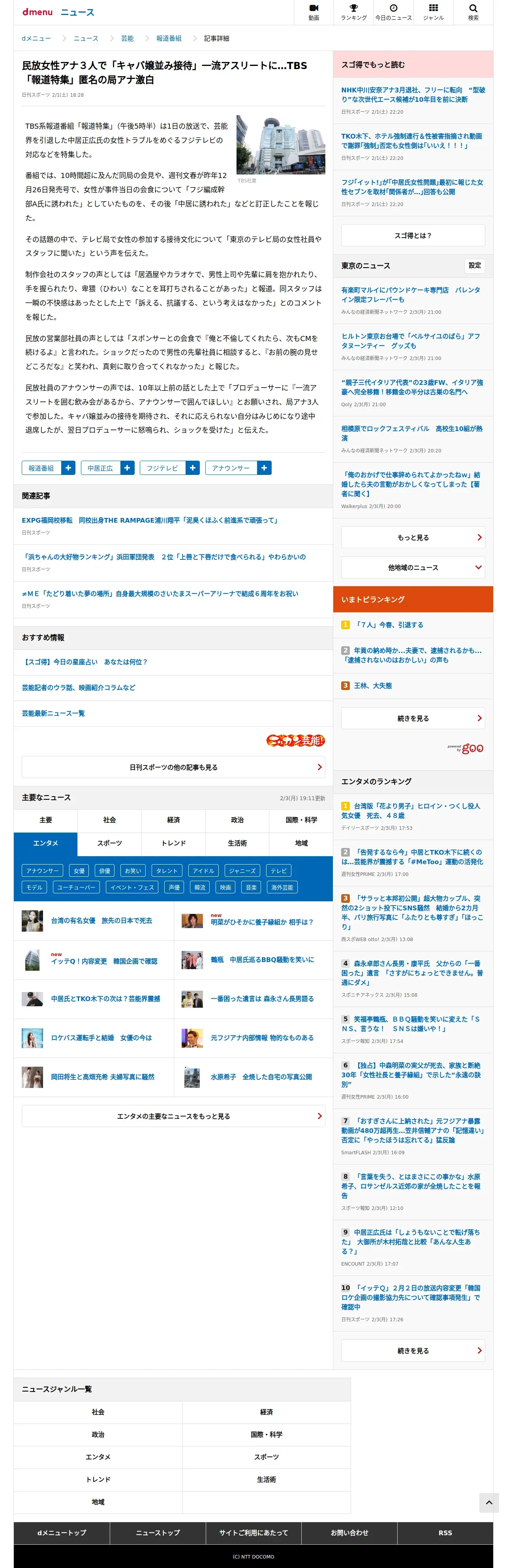Open 有楽町マルイにパウンドケーキ専門店 article
The width and height of the screenshot is (507, 1568).
tap(411, 294)
